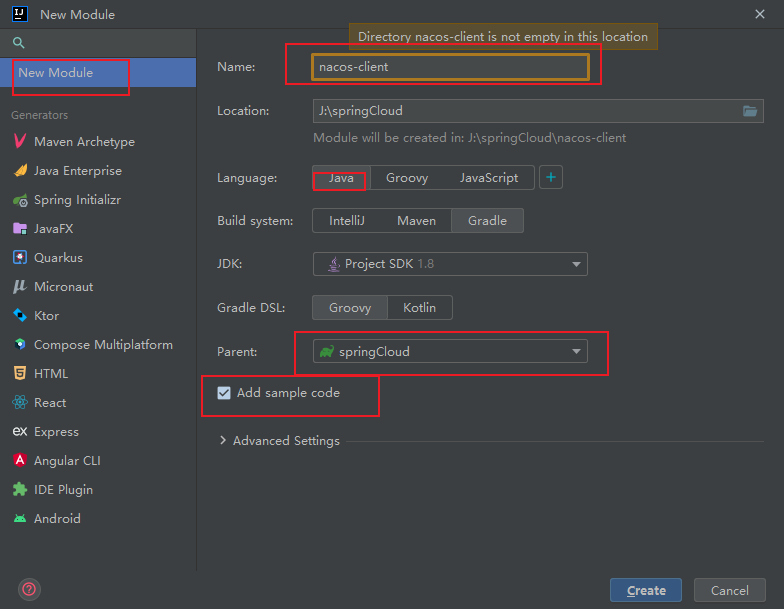The height and width of the screenshot is (609, 784).
Task: Click the Quarkus generator icon
Action: (x=20, y=258)
